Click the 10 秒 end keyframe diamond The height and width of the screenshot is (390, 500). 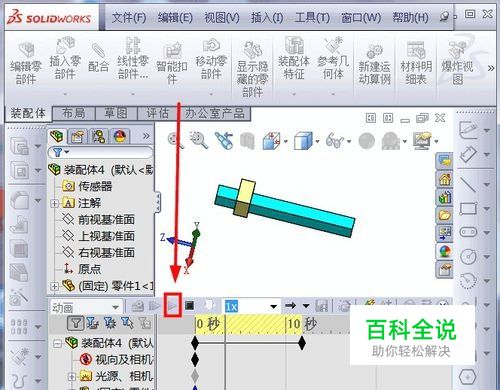coord(302,343)
